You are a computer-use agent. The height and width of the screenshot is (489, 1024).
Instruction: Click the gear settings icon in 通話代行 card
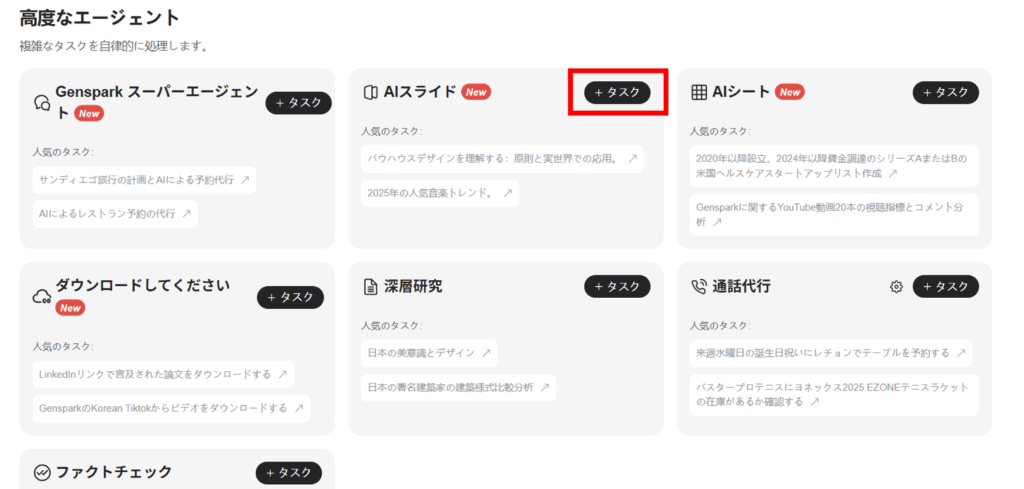click(x=896, y=287)
